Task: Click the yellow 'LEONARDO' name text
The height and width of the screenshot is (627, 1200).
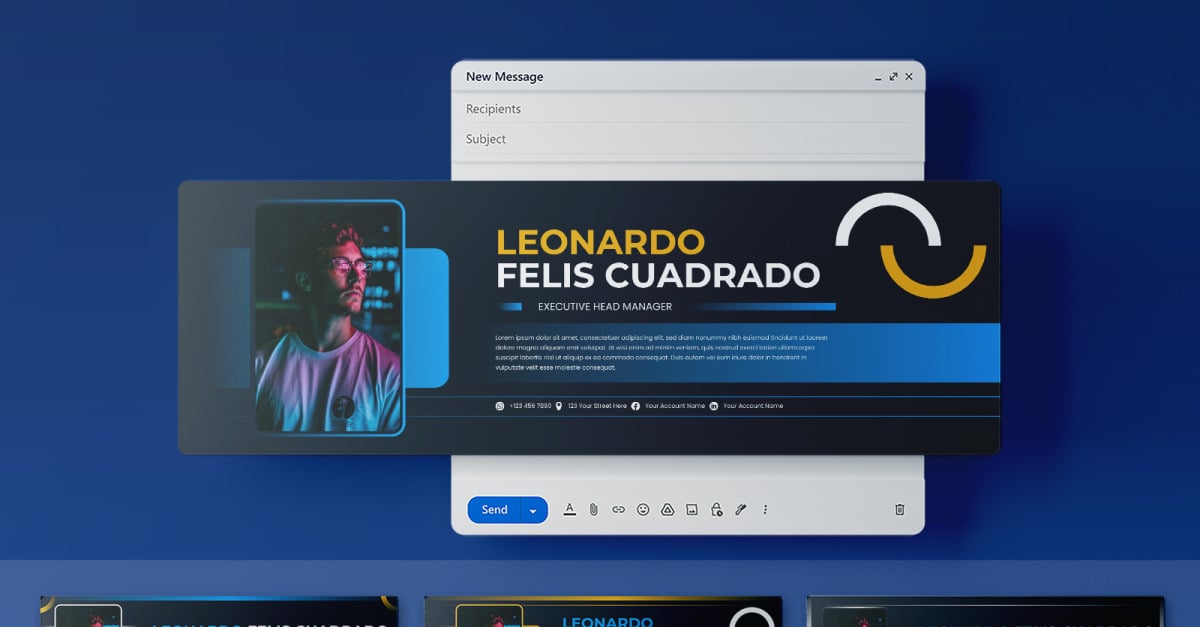Action: tap(601, 242)
